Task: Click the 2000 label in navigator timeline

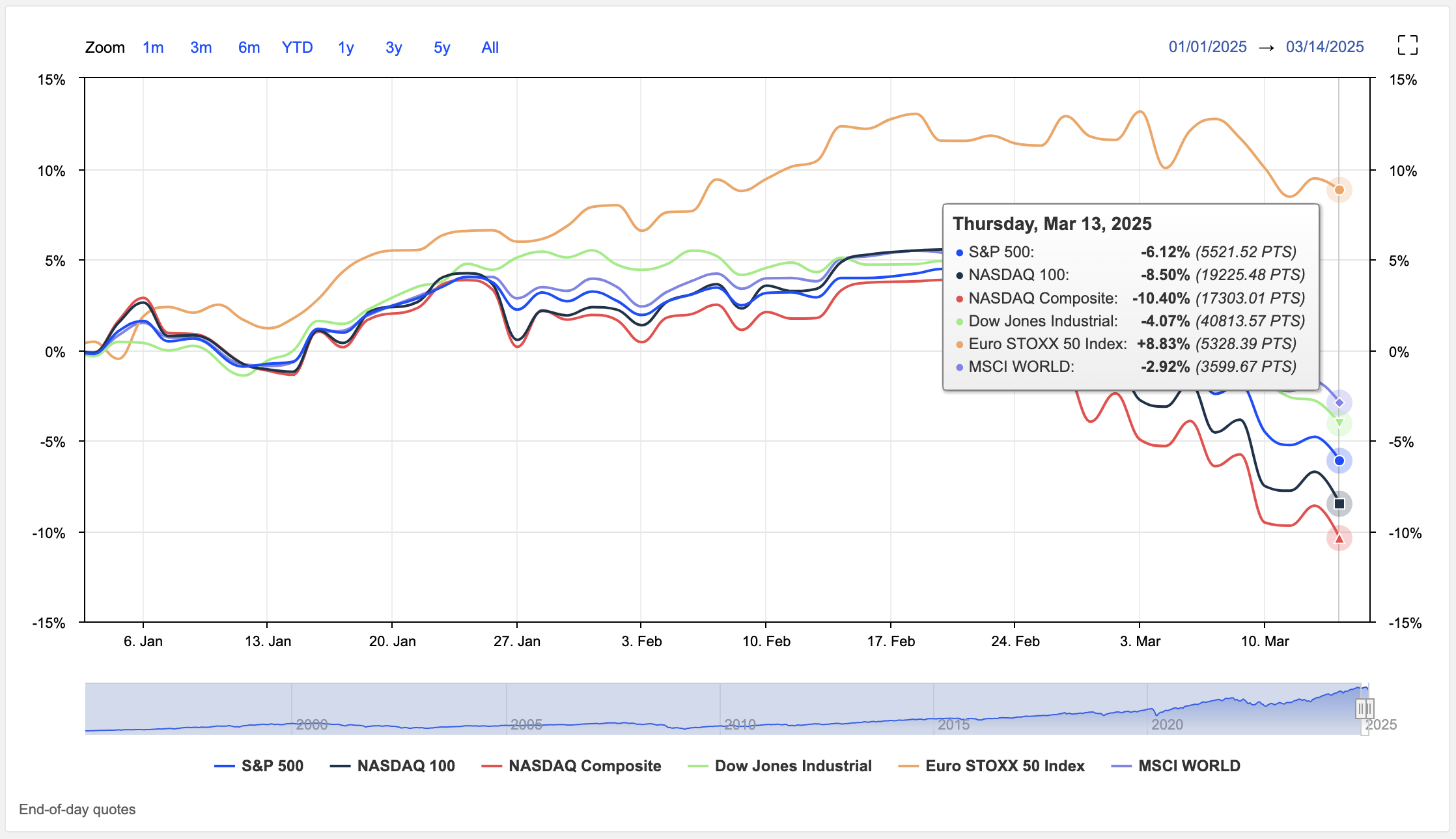Action: (311, 724)
